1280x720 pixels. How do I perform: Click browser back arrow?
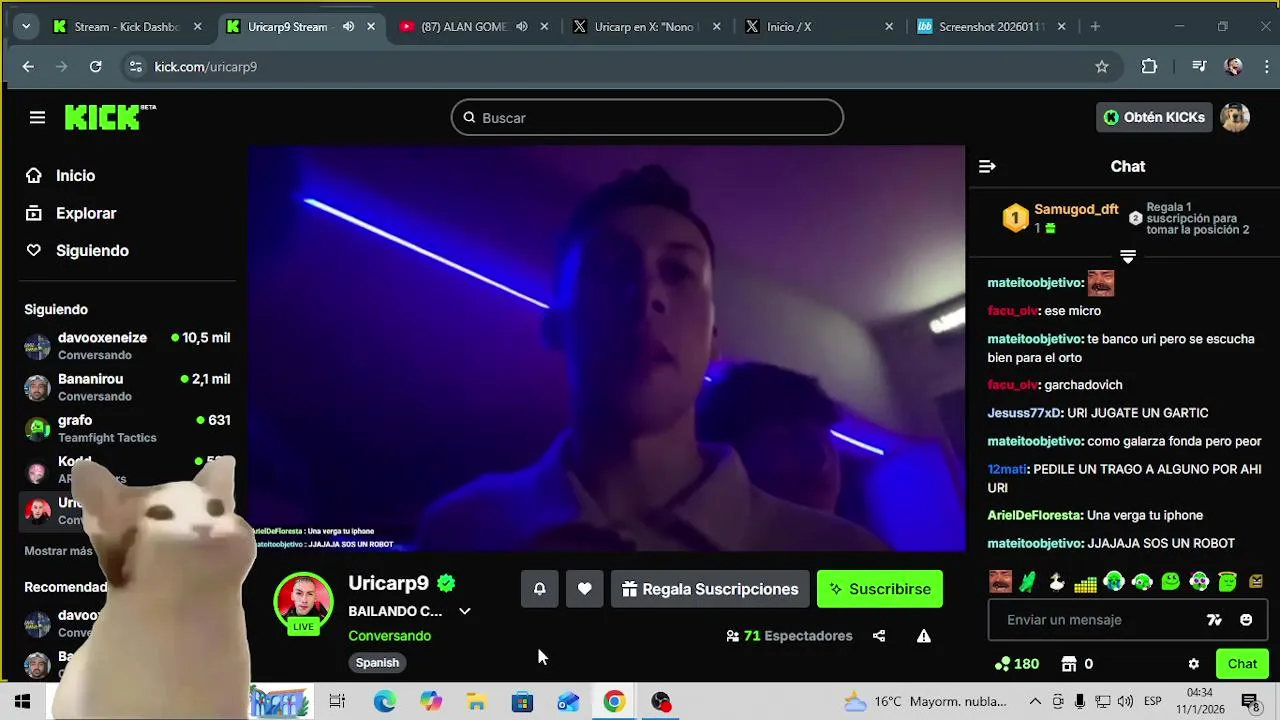tap(28, 67)
